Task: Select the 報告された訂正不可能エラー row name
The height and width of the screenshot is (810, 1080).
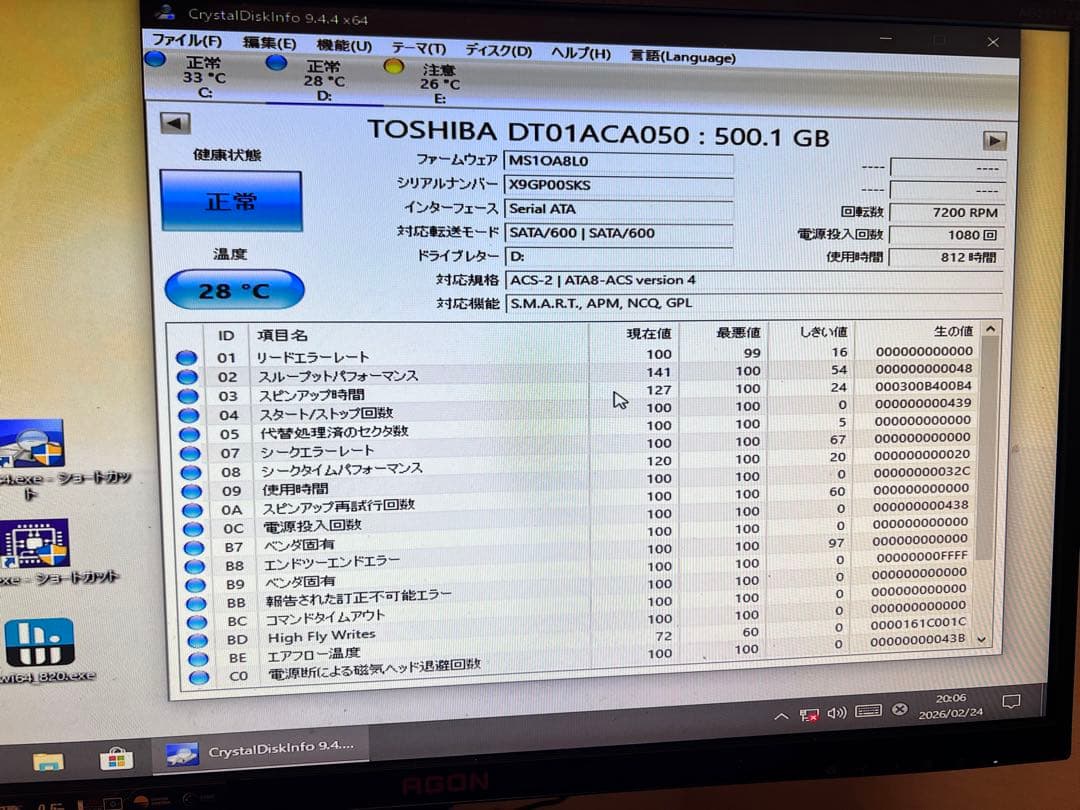Action: tap(359, 597)
